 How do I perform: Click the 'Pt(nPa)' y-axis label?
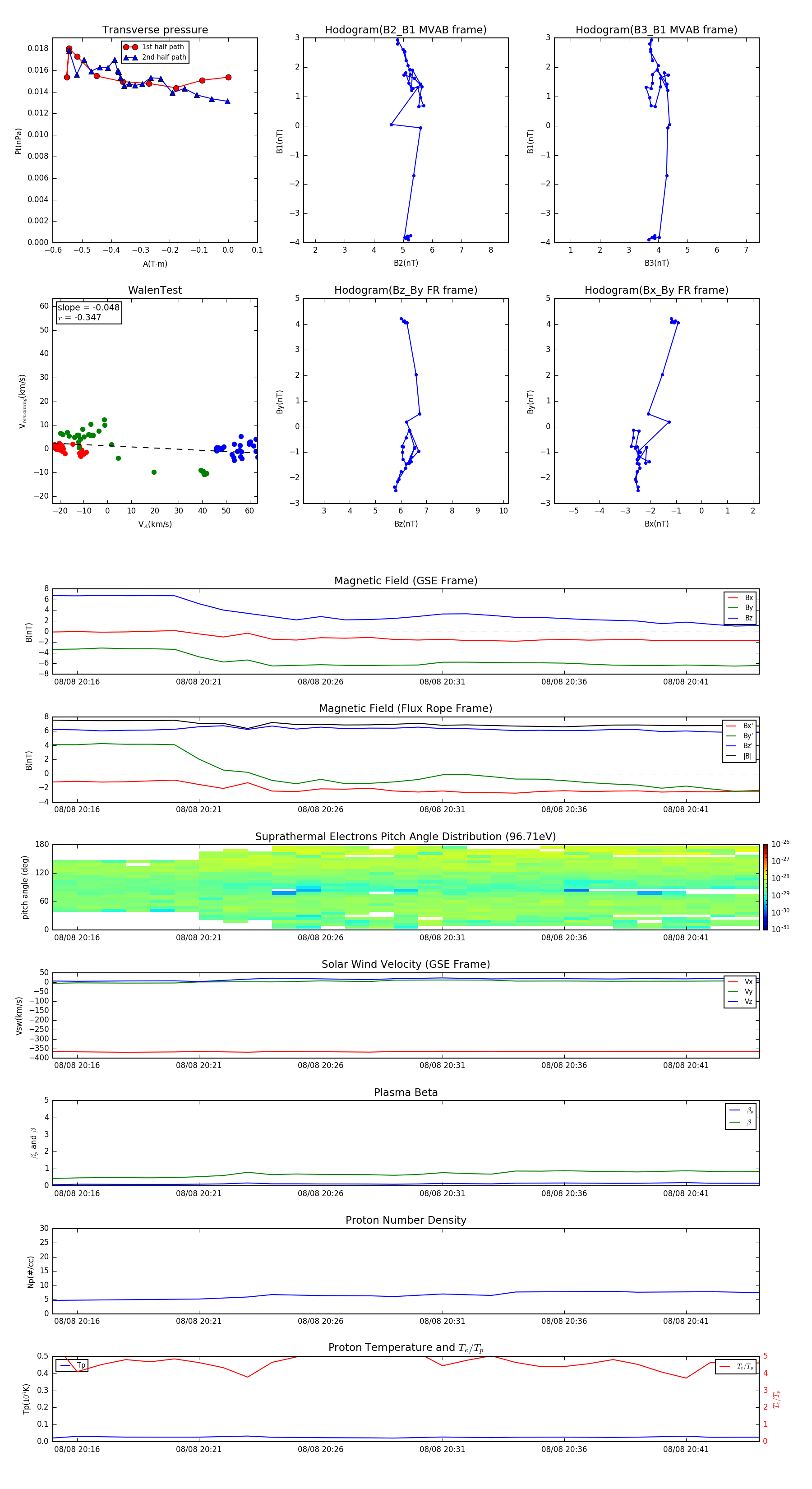click(x=18, y=141)
